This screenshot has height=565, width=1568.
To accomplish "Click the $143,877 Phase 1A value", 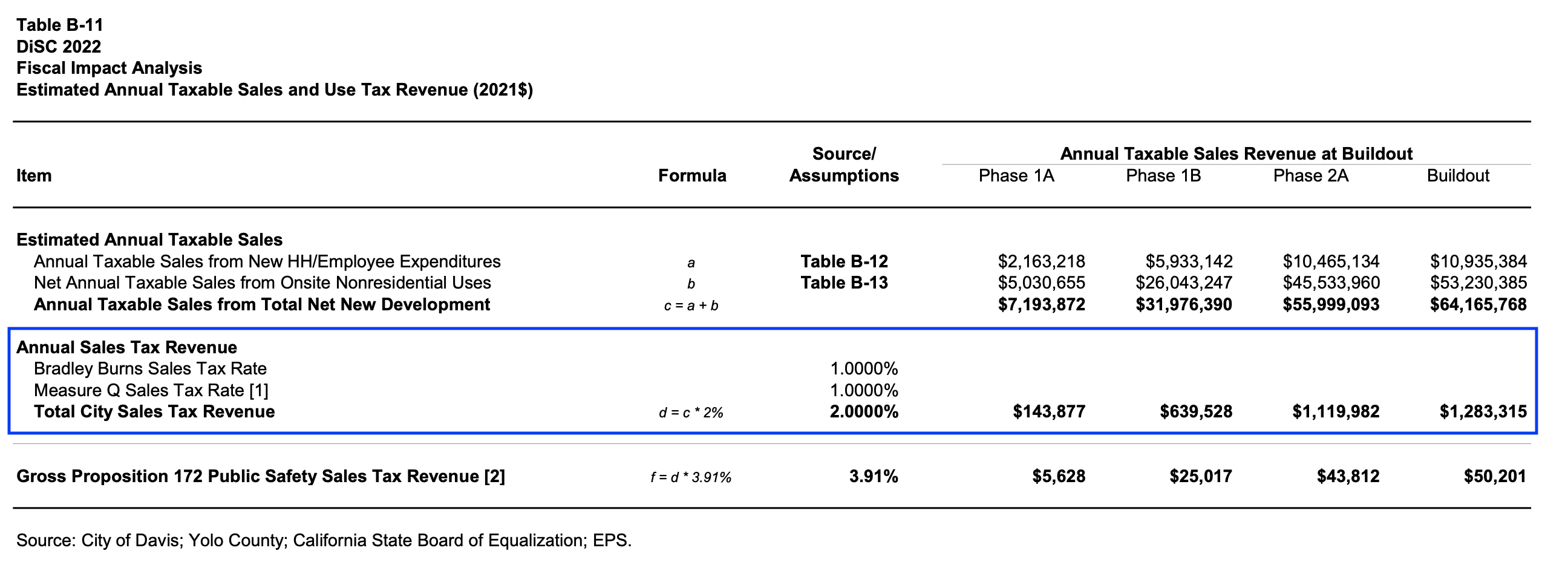I will [x=1049, y=412].
